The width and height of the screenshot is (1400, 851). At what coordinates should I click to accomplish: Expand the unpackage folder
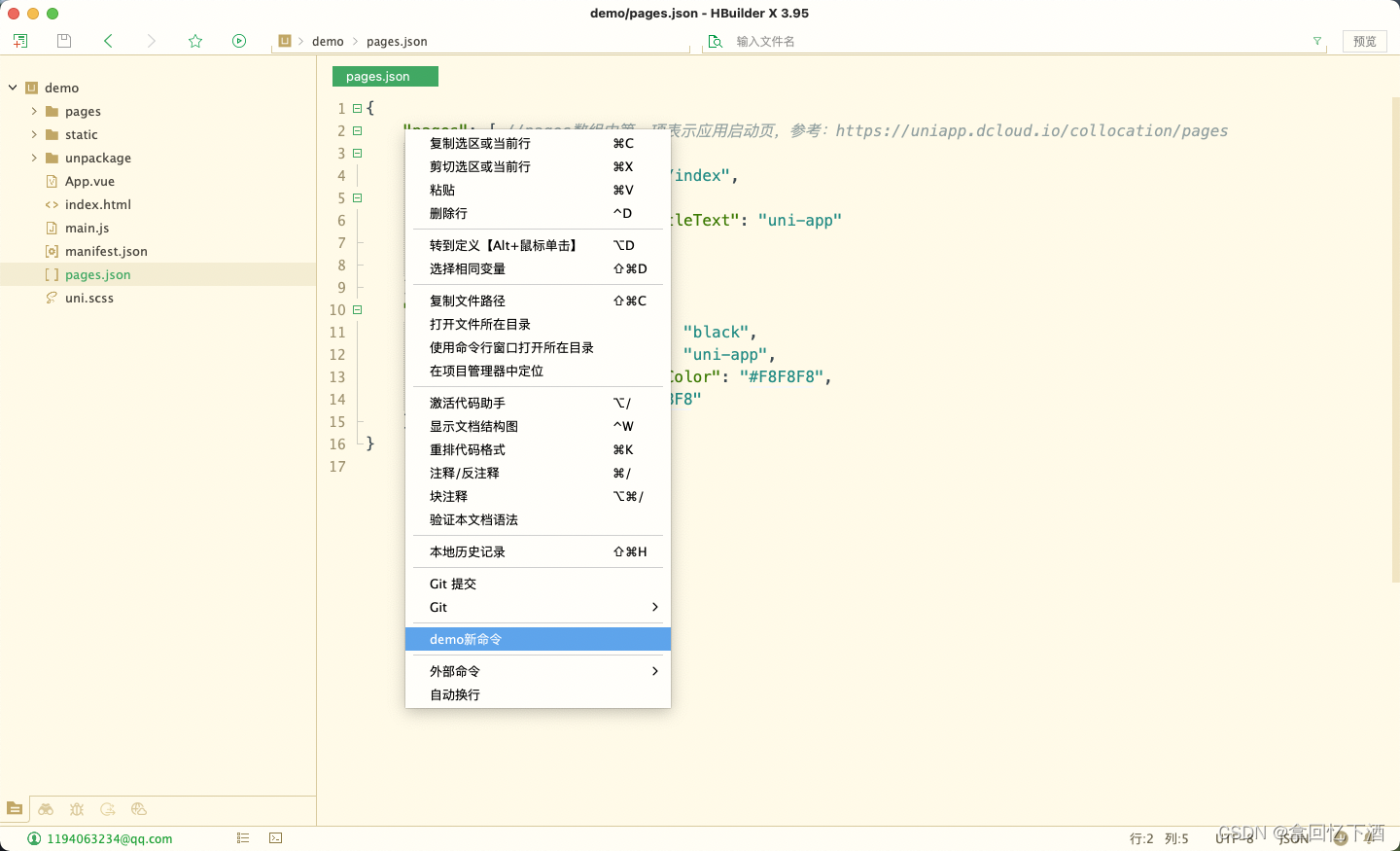point(34,158)
